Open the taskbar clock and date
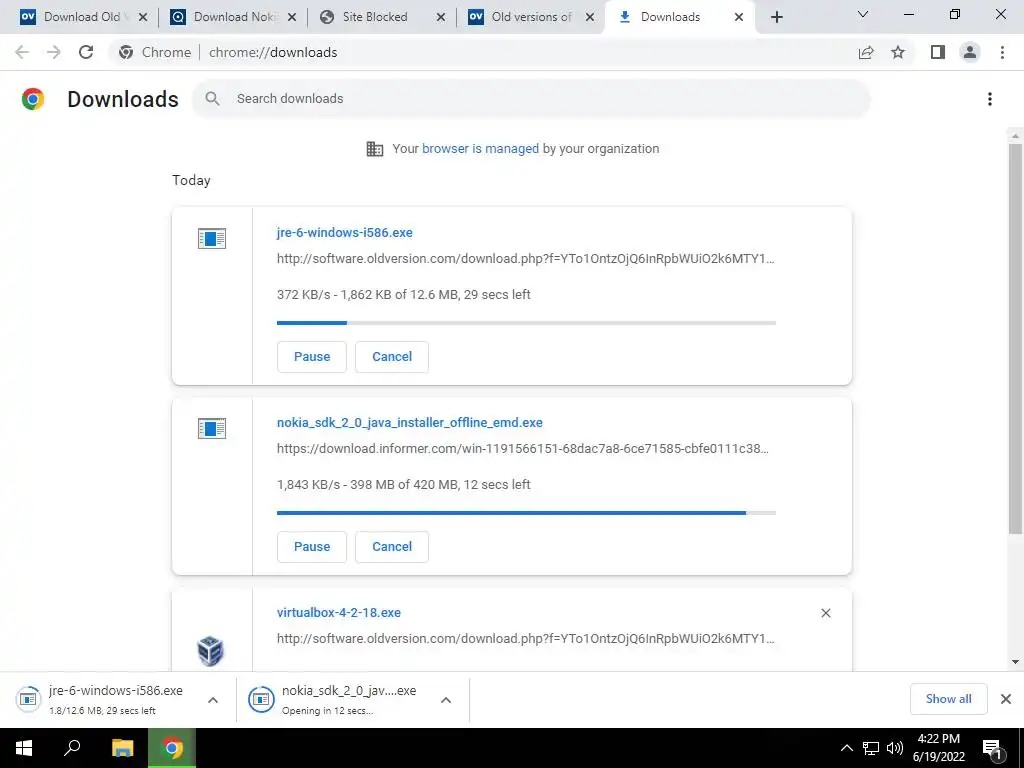1024x768 pixels. [x=938, y=748]
